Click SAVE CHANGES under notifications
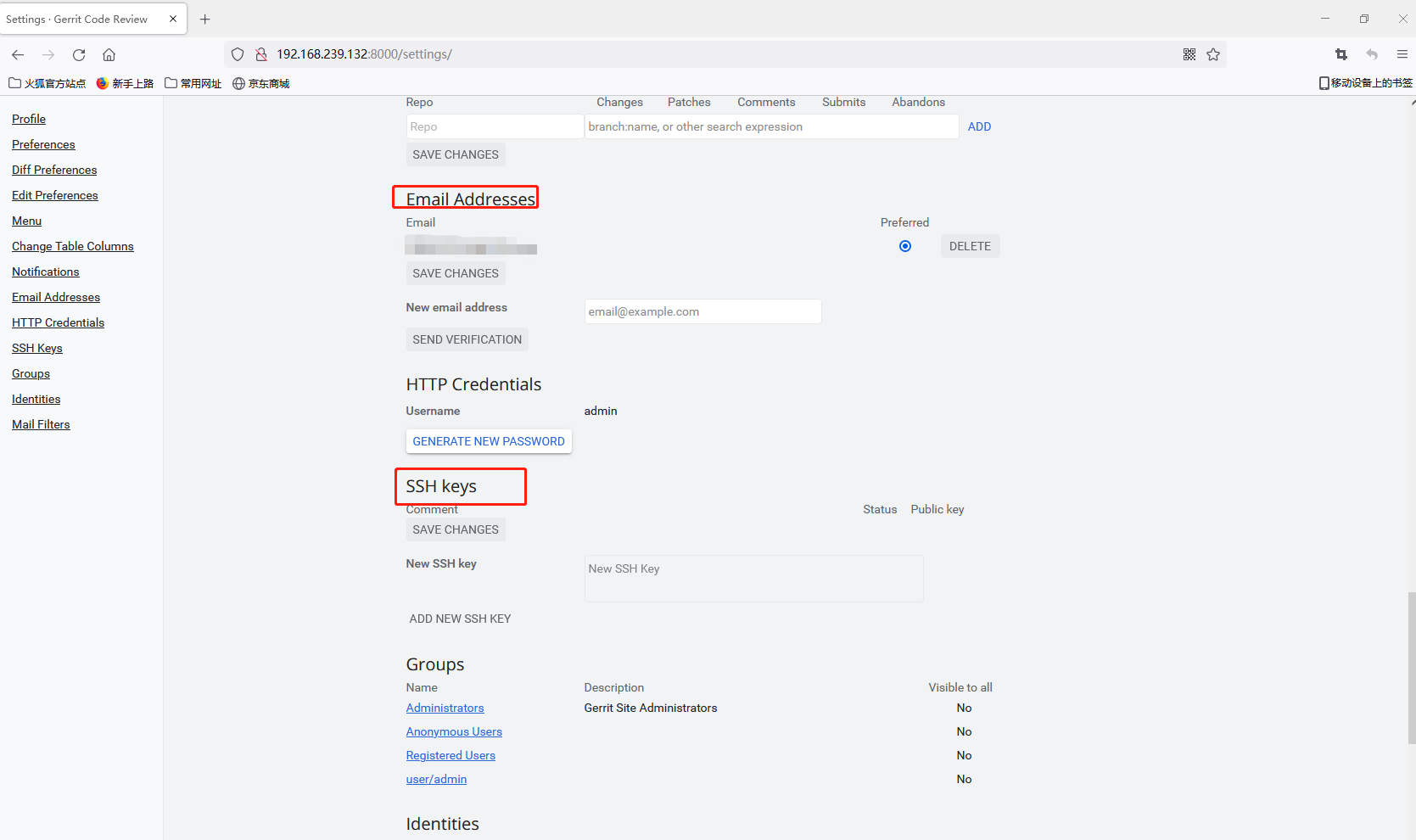 point(456,154)
